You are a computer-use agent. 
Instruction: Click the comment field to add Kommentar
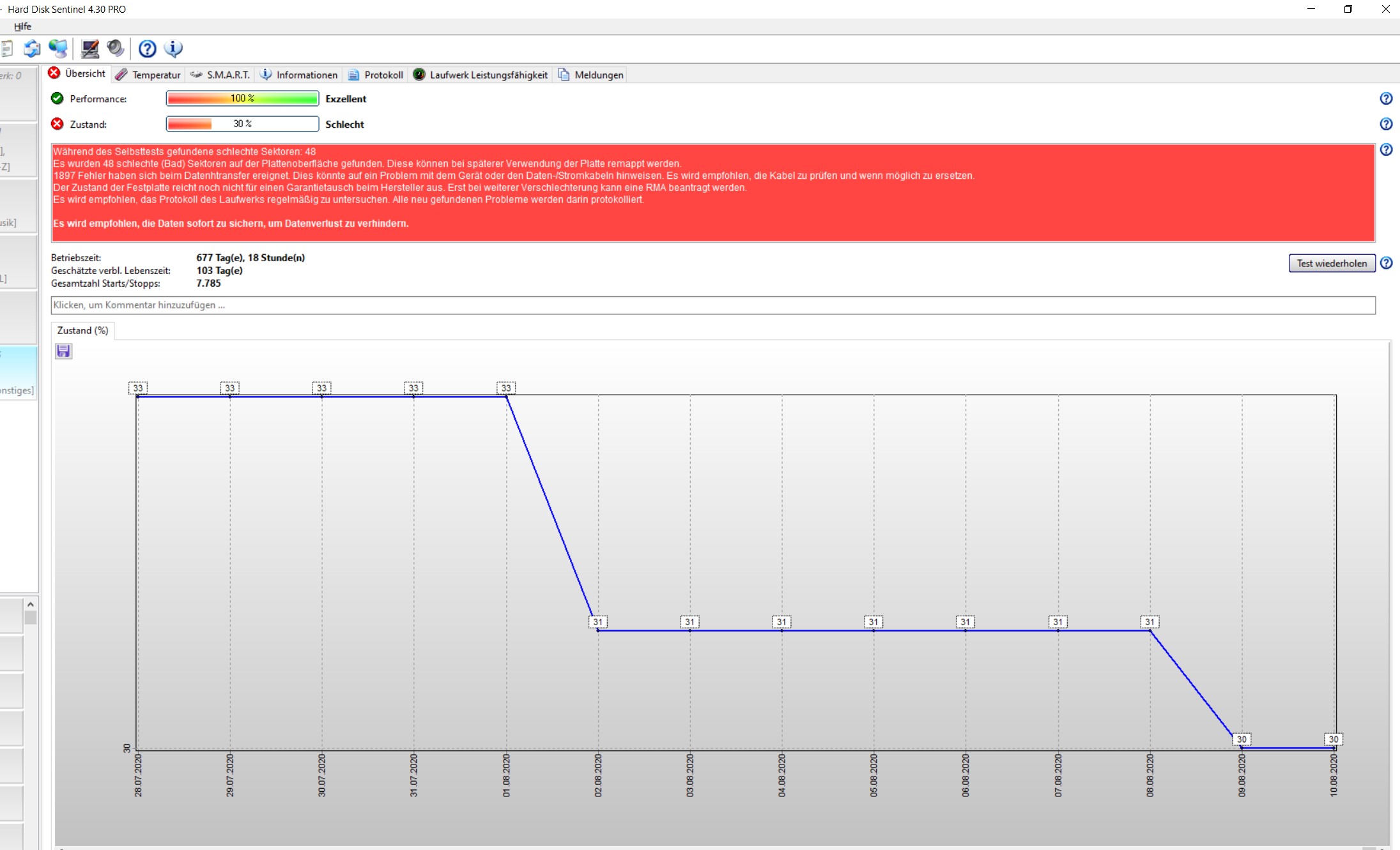(x=712, y=305)
